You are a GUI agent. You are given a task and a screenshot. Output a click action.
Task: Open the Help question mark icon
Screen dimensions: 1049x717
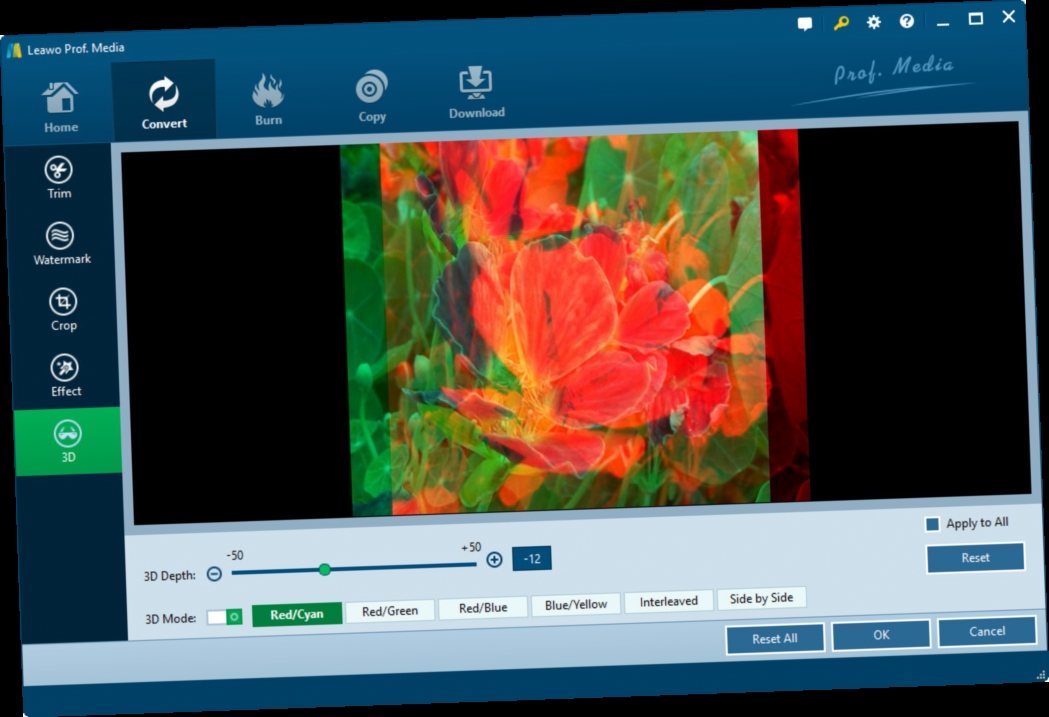906,21
